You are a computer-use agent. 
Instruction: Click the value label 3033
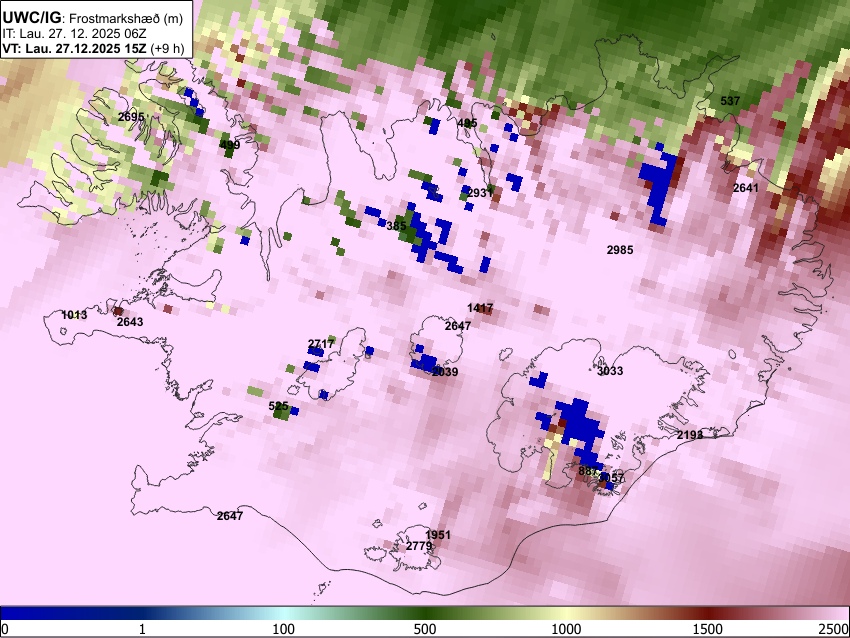(610, 371)
